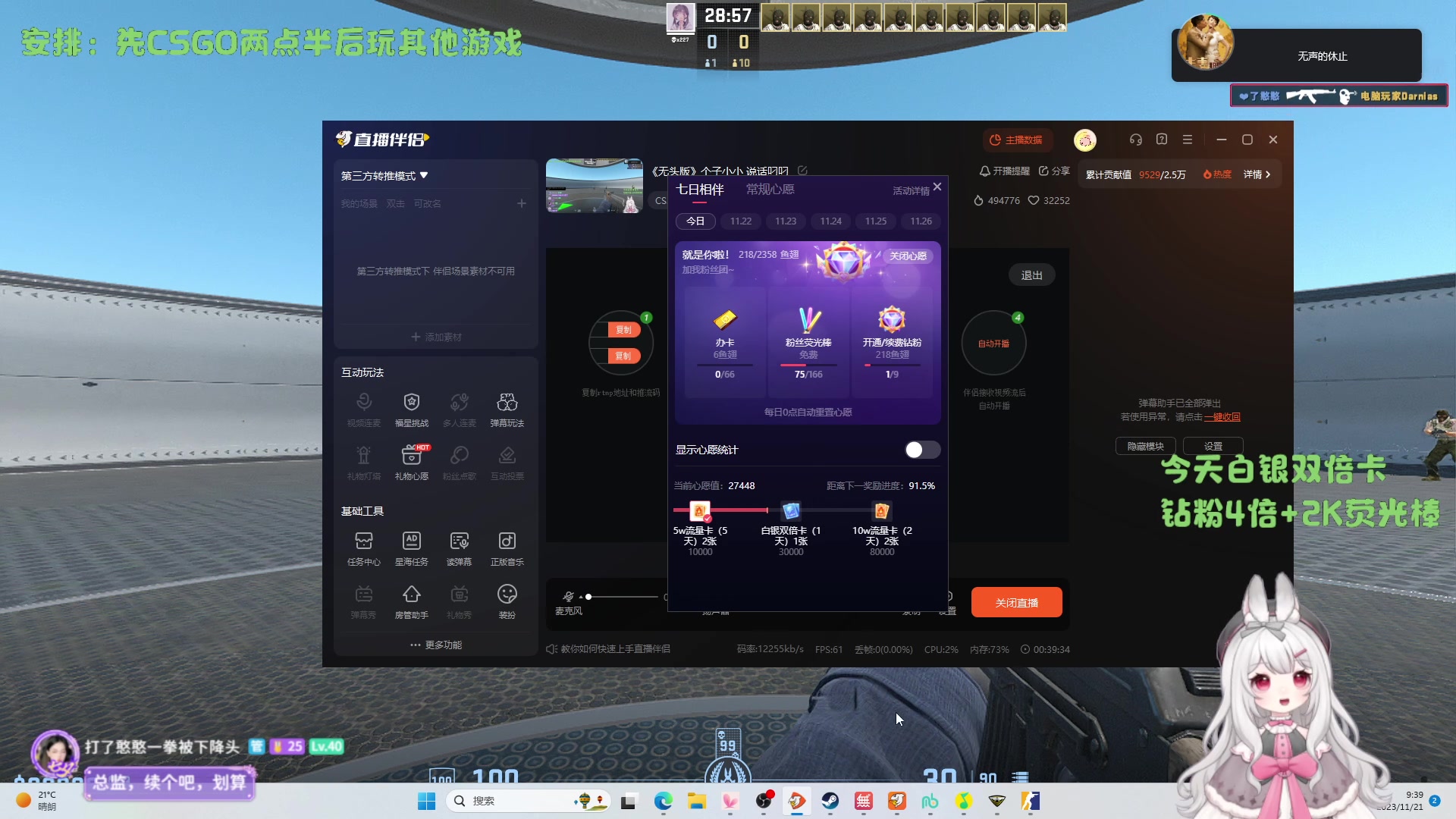Open 星海任务 AD tasks

412,548
